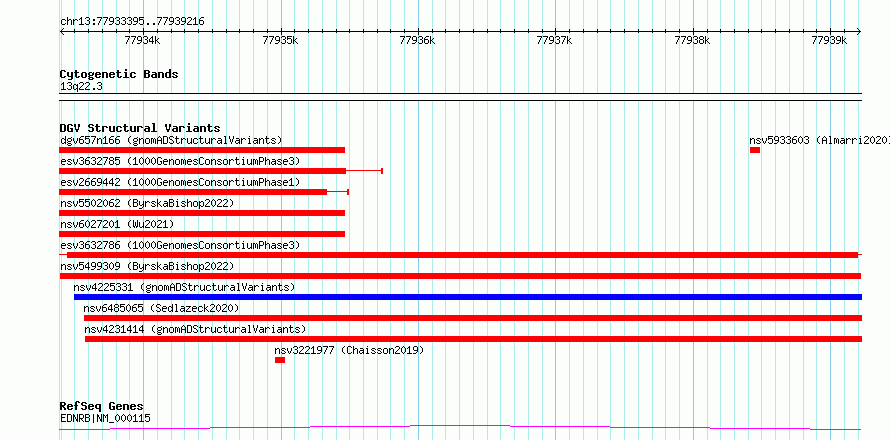Click the esv2669442 red variant bar
Image resolution: width=890 pixels, height=440 pixels.
204,192
